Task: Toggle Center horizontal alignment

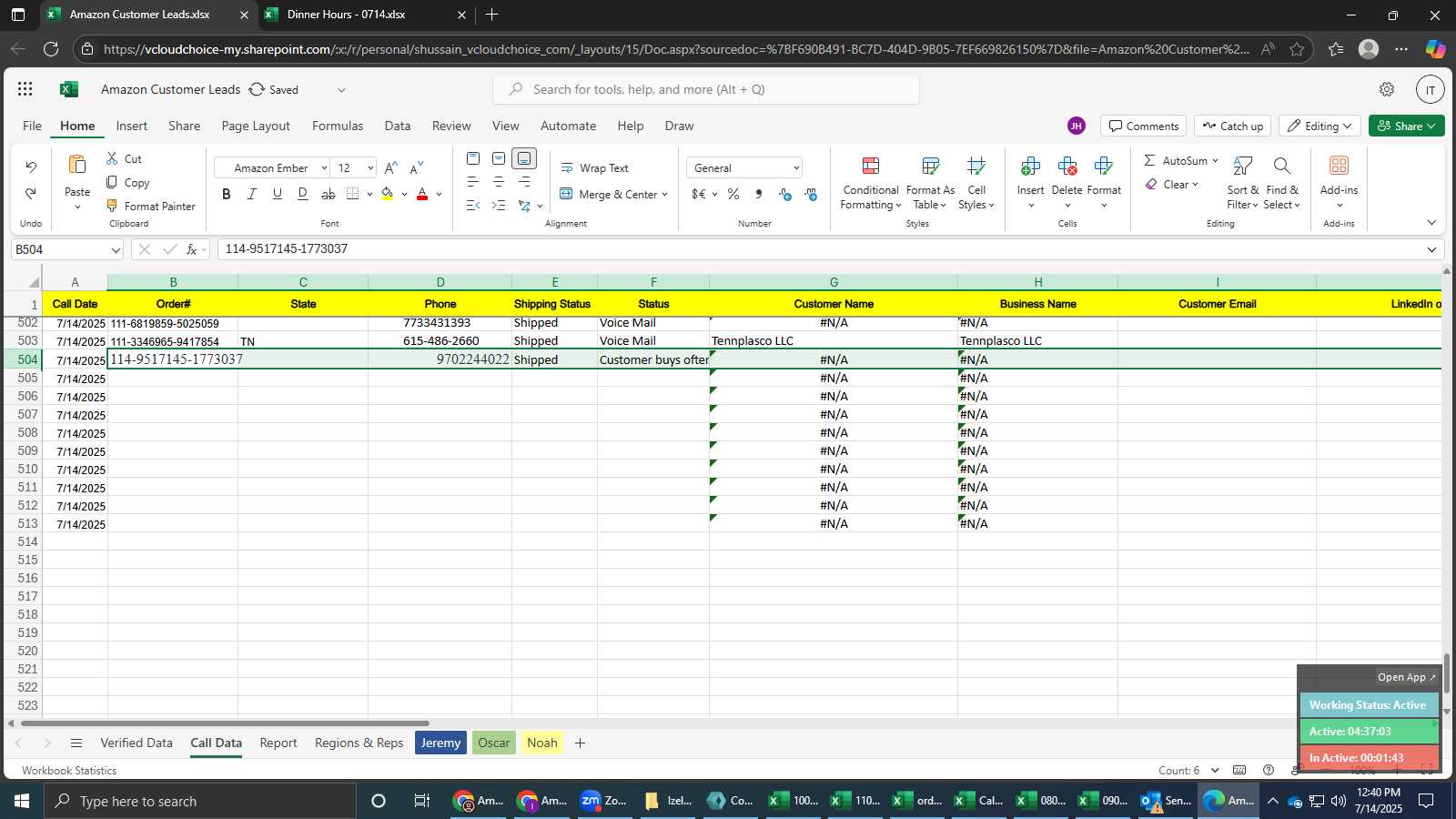Action: 499,182
